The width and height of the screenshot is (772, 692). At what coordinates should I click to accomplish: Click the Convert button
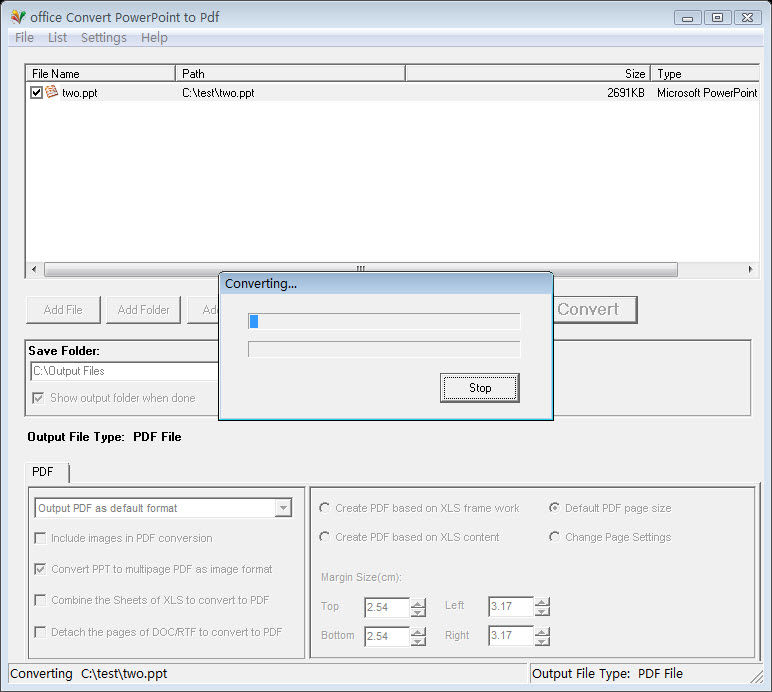595,310
